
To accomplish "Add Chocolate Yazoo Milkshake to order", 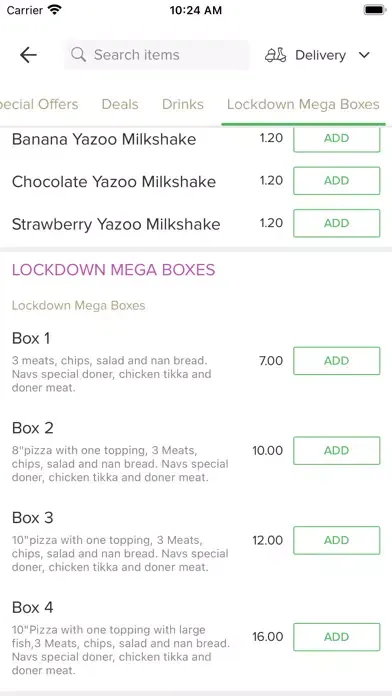I will pyautogui.click(x=337, y=181).
